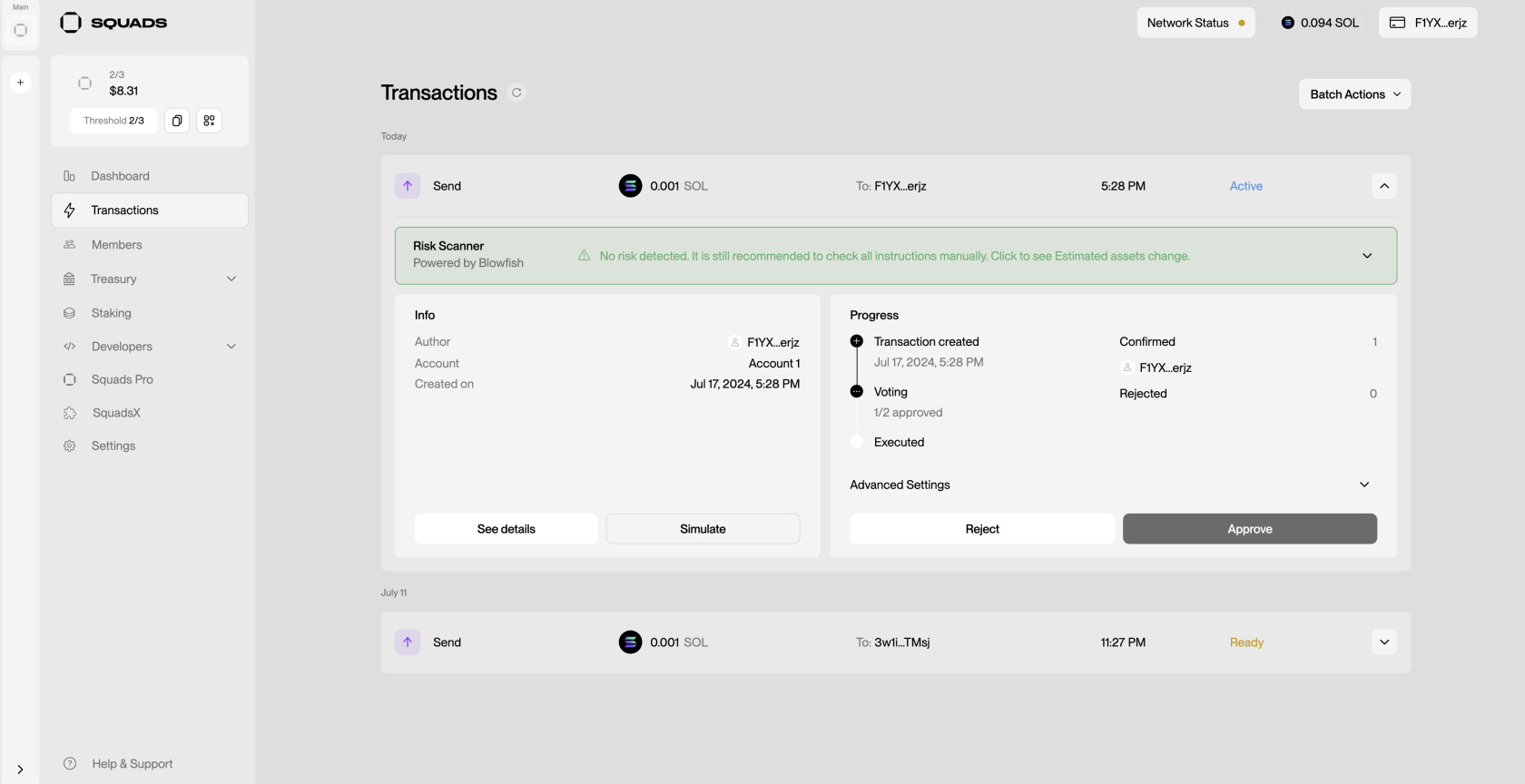Click the Ready status label
The image size is (1525, 784).
tap(1246, 642)
